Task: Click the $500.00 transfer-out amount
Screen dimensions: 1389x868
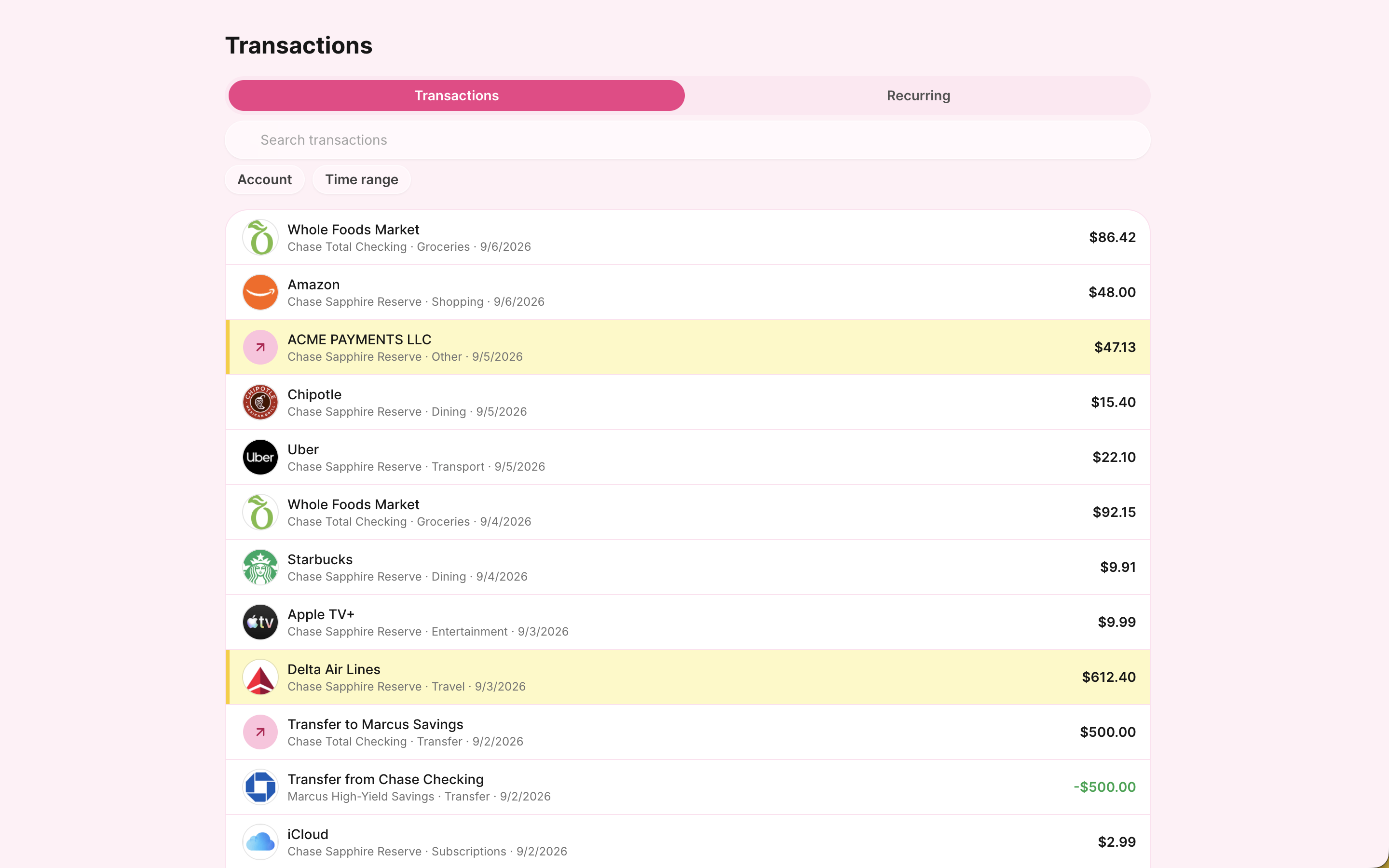Action: point(1108,732)
